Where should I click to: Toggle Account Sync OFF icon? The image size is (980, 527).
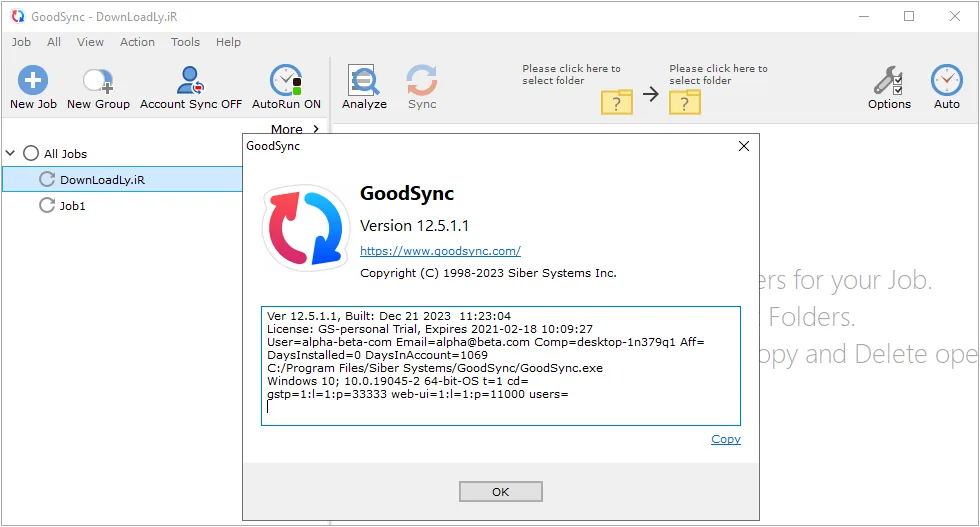(190, 81)
